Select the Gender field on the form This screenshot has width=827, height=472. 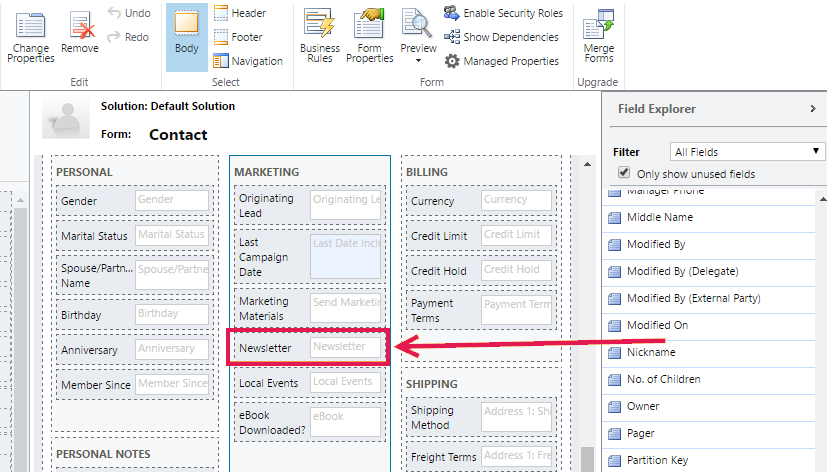[135, 200]
